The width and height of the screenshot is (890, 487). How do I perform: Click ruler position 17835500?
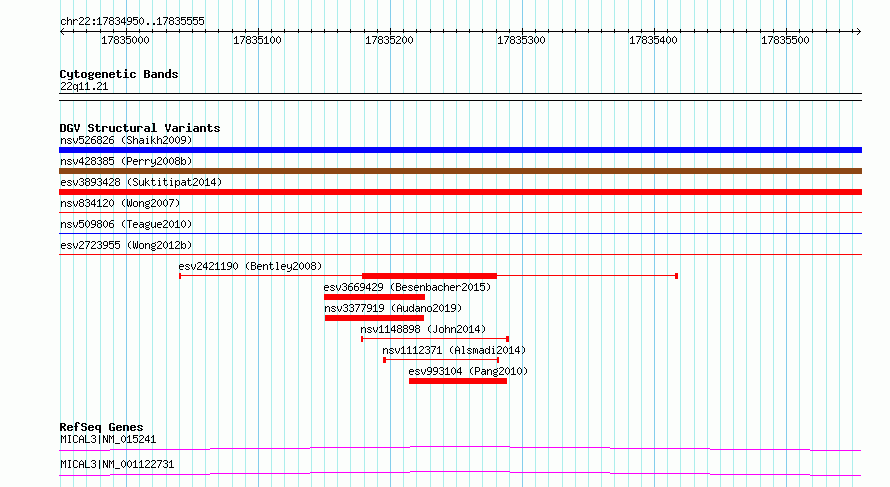[786, 40]
